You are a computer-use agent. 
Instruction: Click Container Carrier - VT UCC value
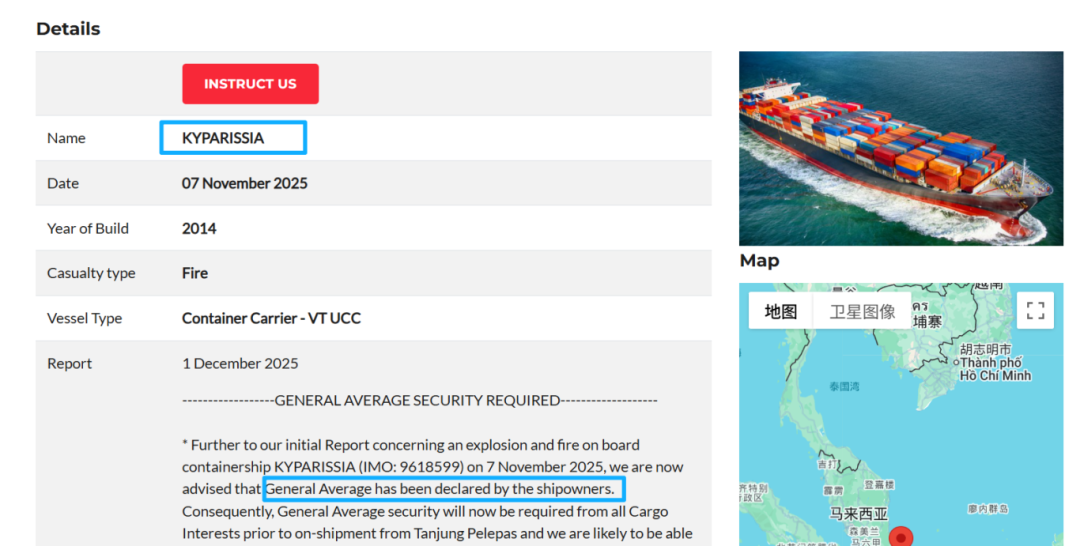[x=271, y=318]
